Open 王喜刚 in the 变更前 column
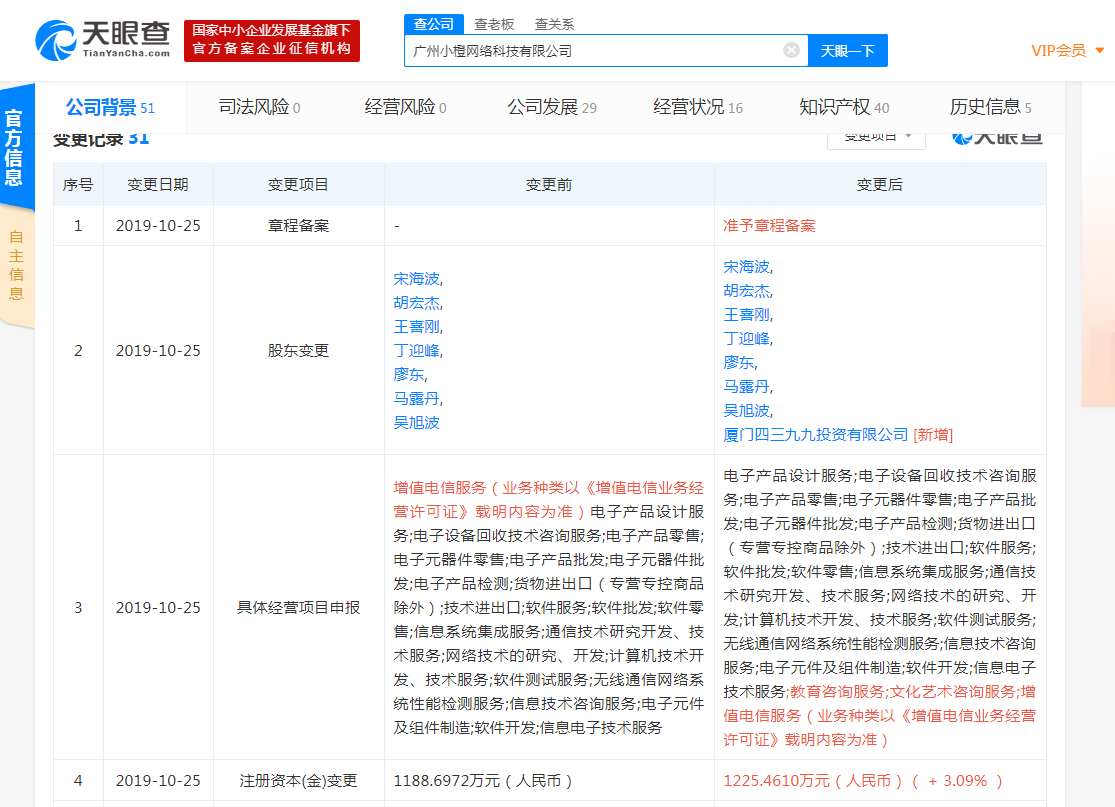The image size is (1115, 807). pos(417,326)
